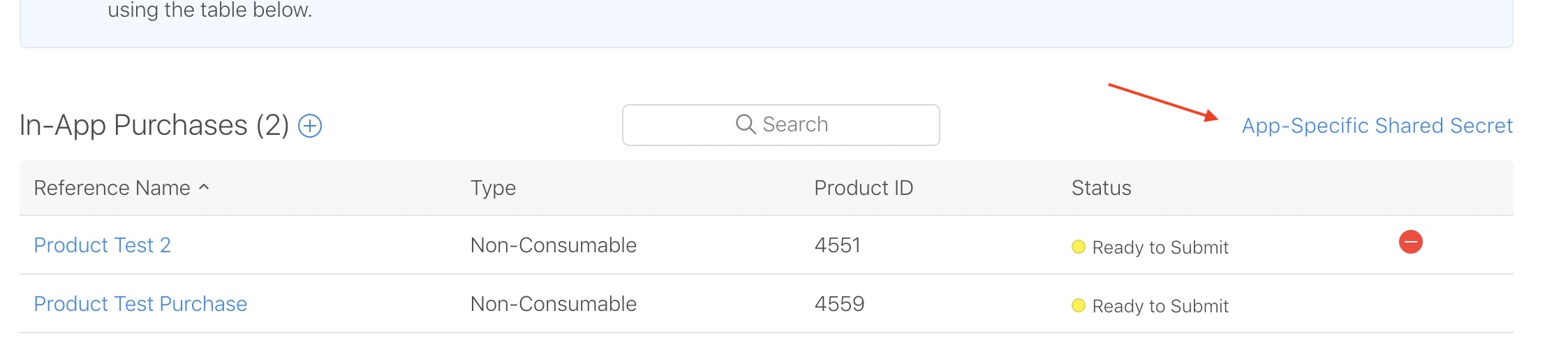This screenshot has width=1568, height=348.
Task: Click yellow status dot for Product Test Purchase
Action: tap(1078, 305)
